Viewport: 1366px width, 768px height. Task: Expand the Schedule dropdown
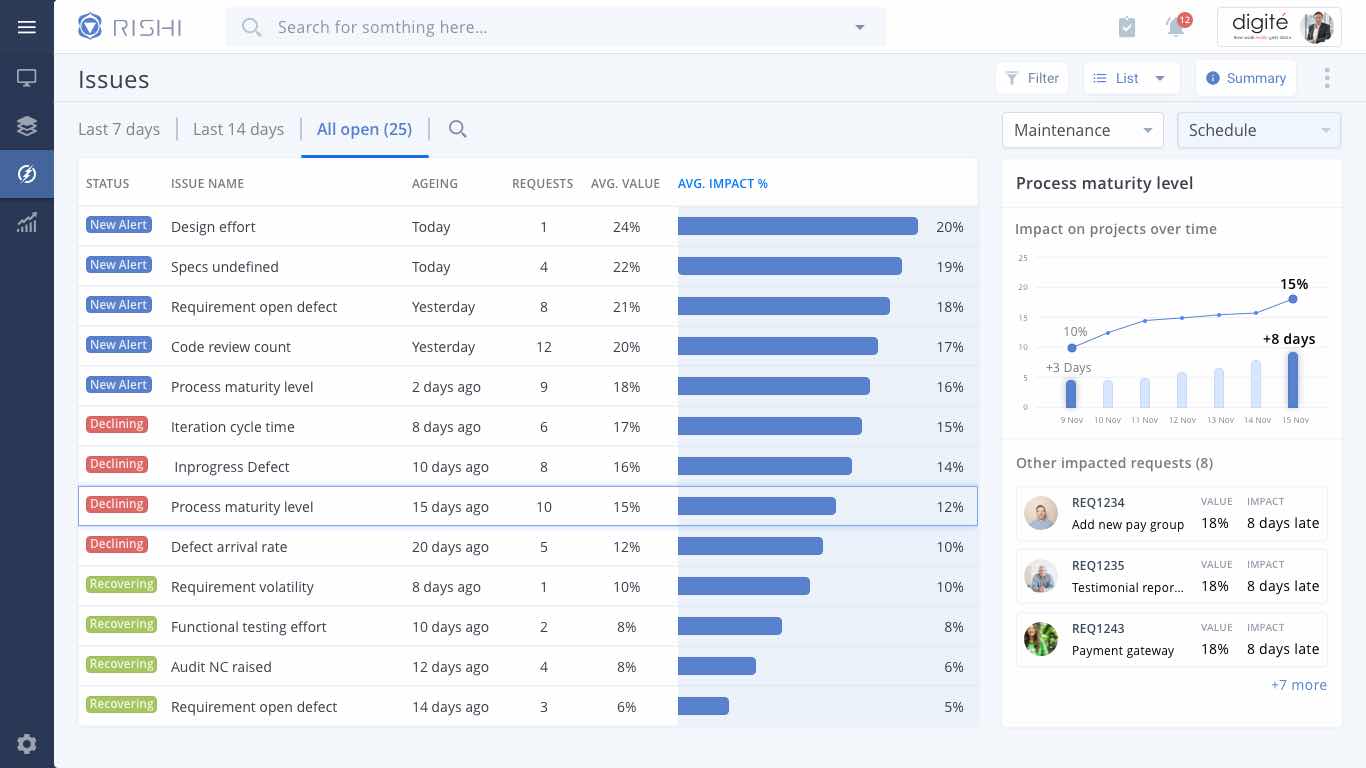[x=1259, y=130]
